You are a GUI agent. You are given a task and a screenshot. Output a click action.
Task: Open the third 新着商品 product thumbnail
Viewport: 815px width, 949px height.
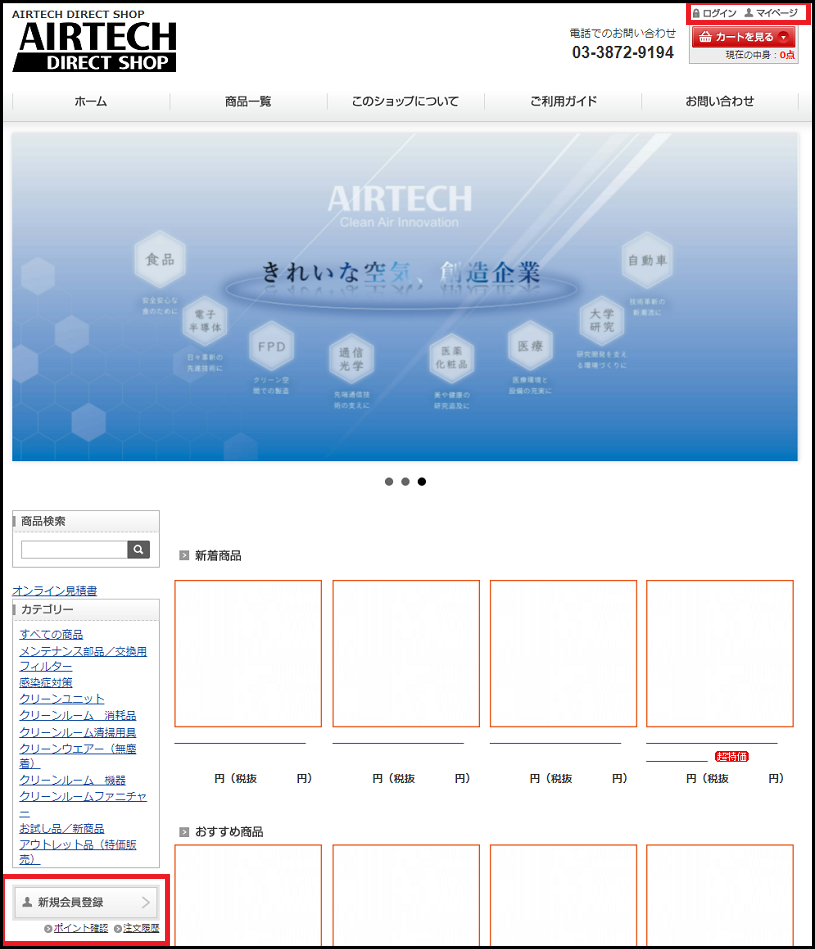(563, 654)
